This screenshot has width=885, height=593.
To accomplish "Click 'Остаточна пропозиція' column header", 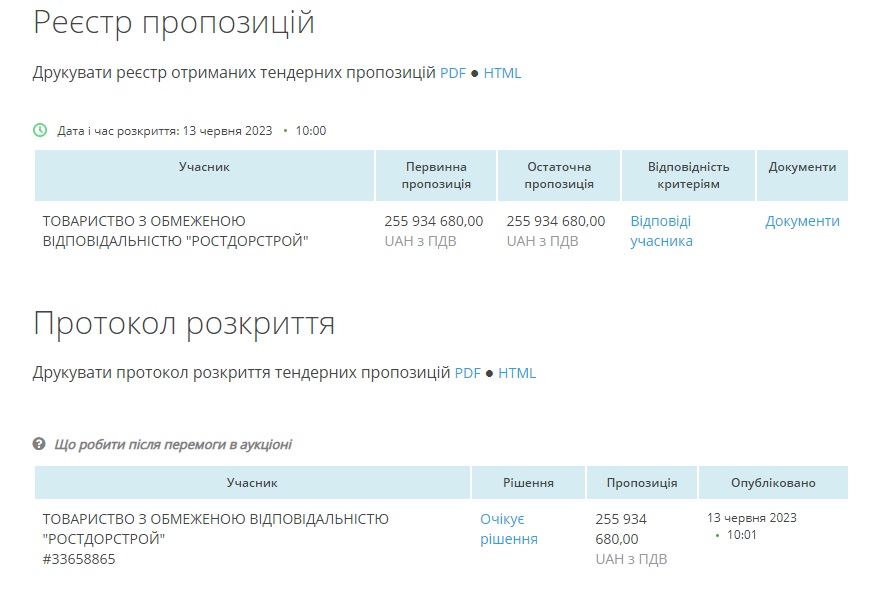I will (558, 175).
